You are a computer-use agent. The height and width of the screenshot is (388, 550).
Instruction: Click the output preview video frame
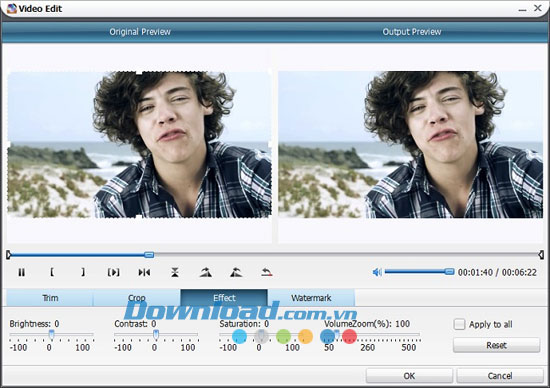tap(411, 145)
